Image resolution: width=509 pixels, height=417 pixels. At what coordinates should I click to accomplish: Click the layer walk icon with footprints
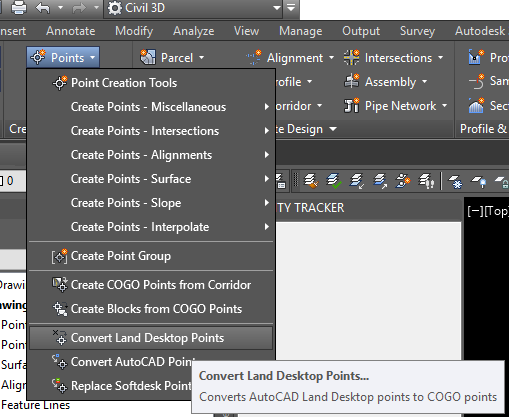(426, 181)
